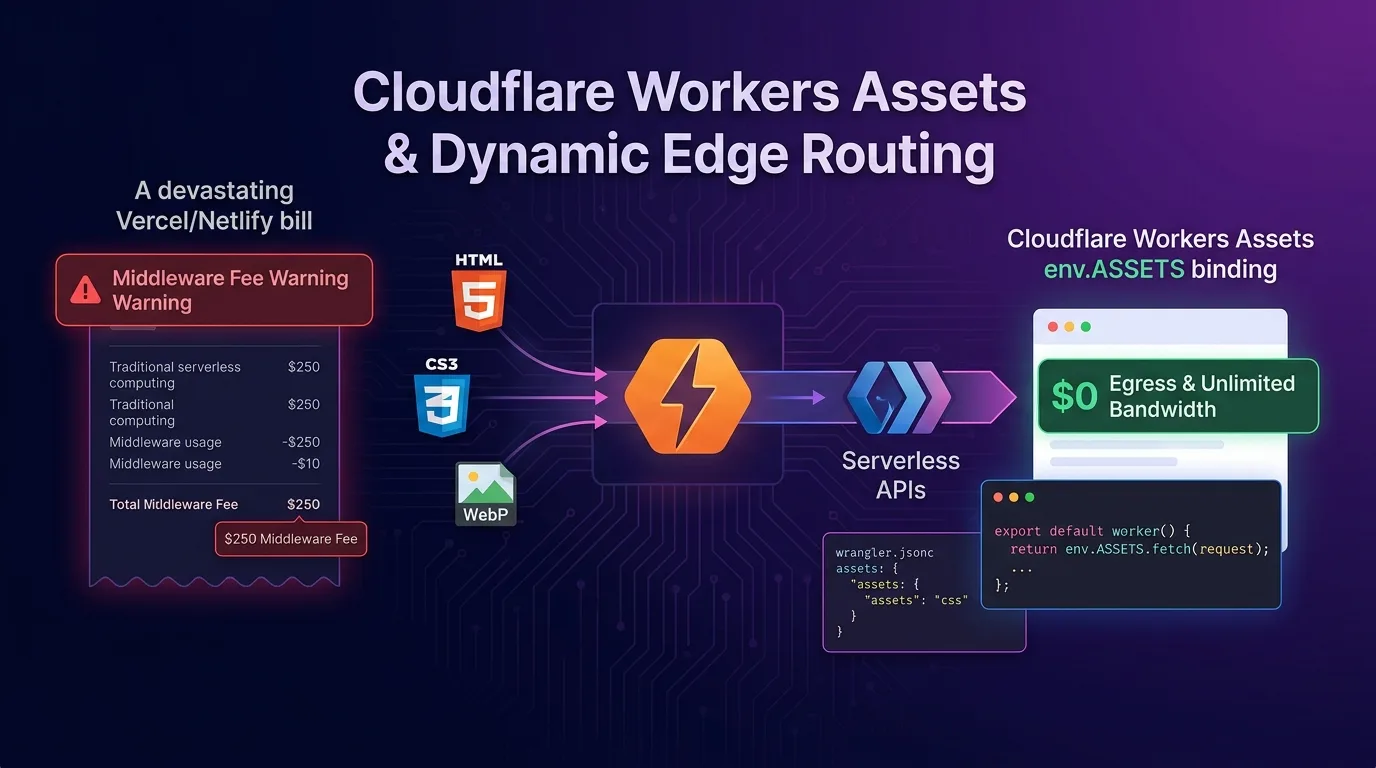Screen dimensions: 1376x768
Task: Click the green dot in the worker code window
Action: (x=1030, y=497)
